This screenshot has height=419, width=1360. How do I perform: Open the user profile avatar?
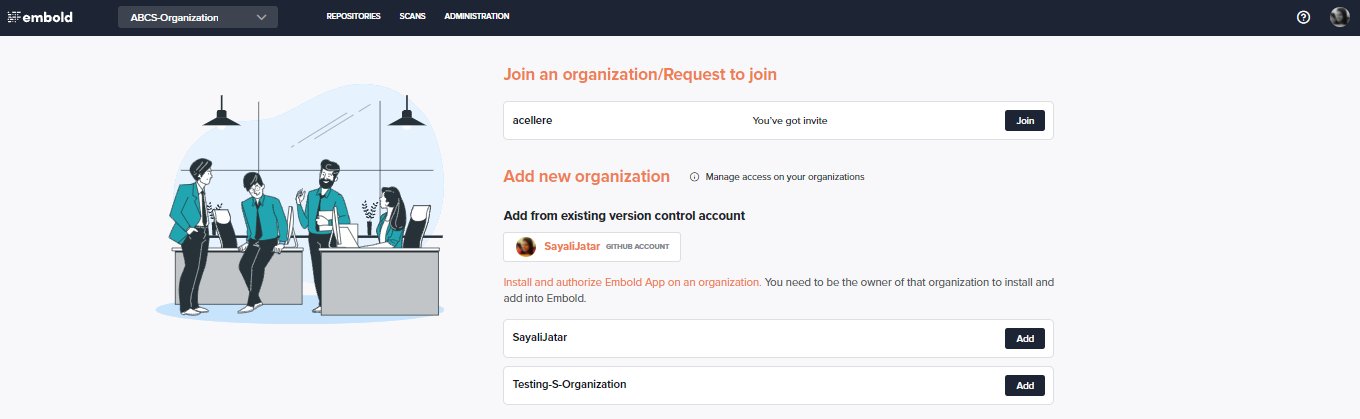click(x=1340, y=17)
